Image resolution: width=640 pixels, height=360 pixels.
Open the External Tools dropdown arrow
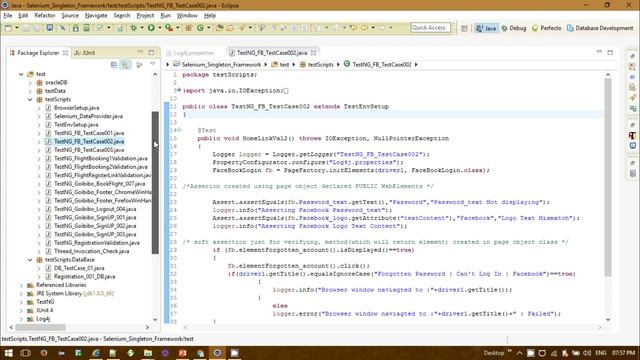tap(178, 28)
